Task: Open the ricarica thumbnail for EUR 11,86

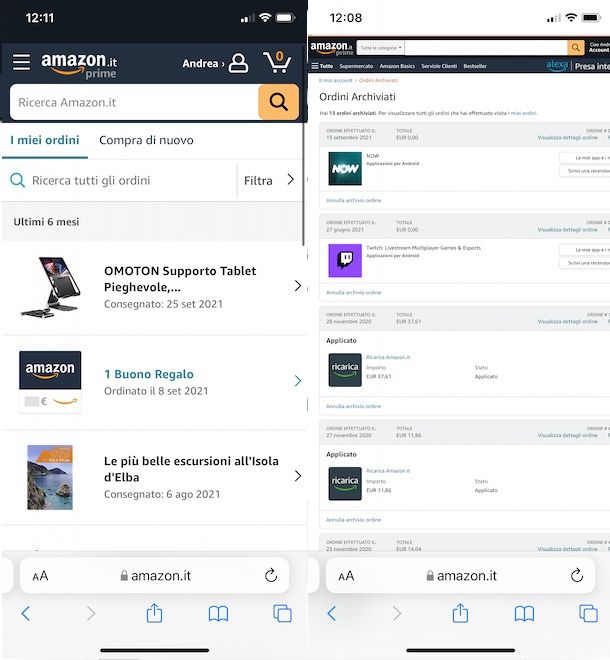Action: 345,483
